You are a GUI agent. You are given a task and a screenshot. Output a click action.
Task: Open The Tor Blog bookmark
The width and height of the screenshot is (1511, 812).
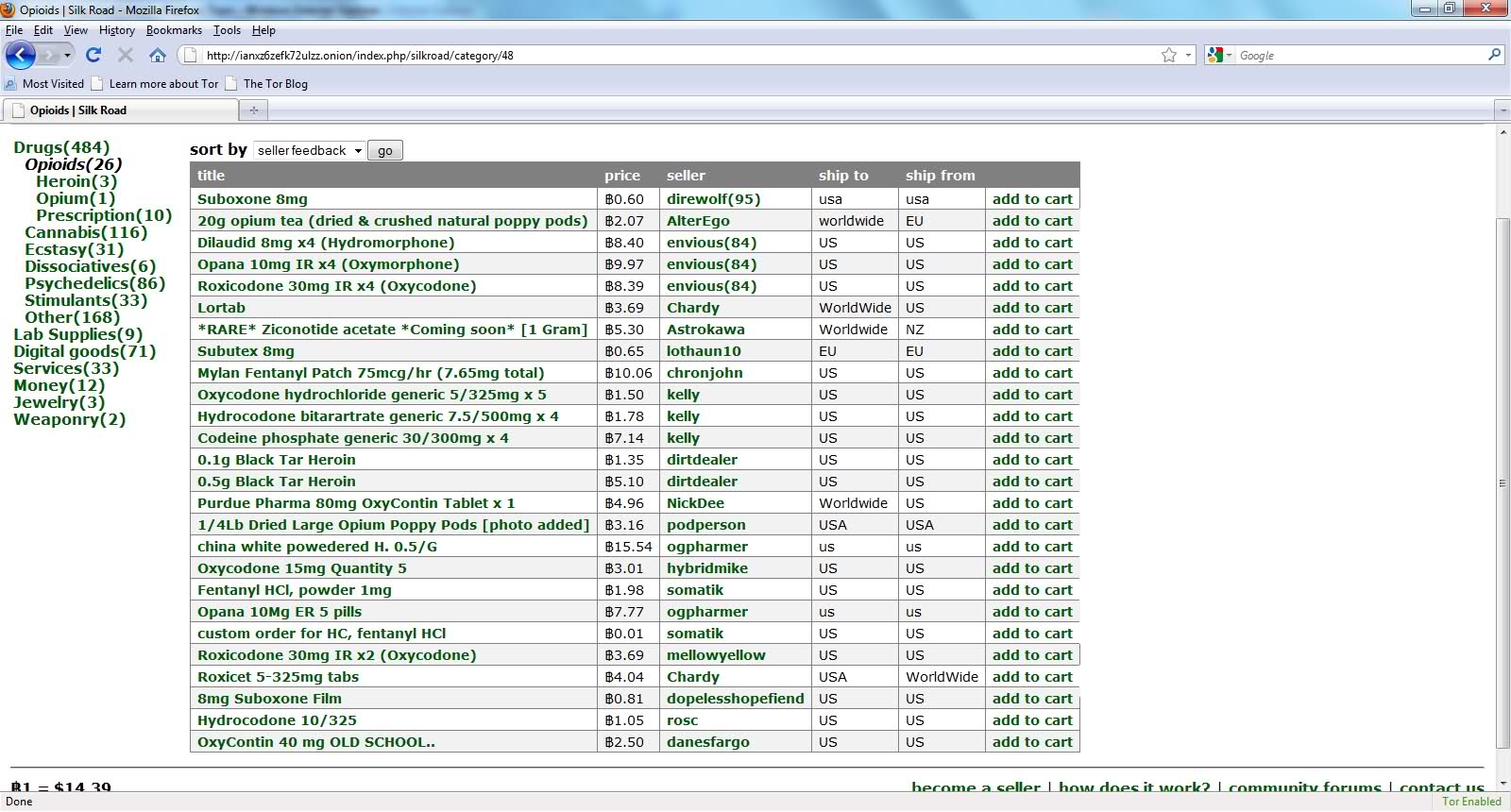pos(266,83)
